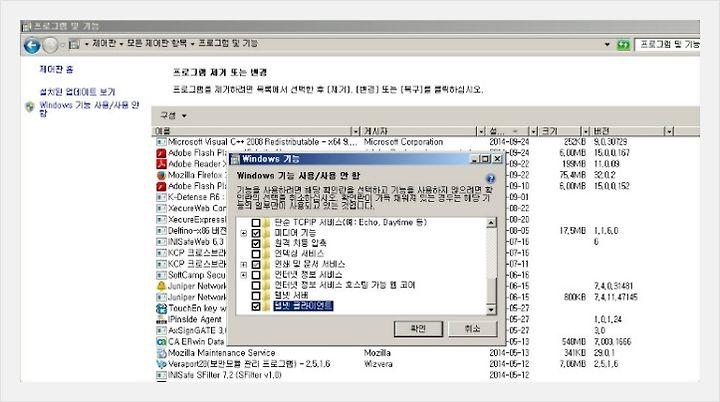Screen dimensions: 720x402
Task: Toggle the 인쇄 및 문서 서비스 checkbox
Action: tap(256, 265)
